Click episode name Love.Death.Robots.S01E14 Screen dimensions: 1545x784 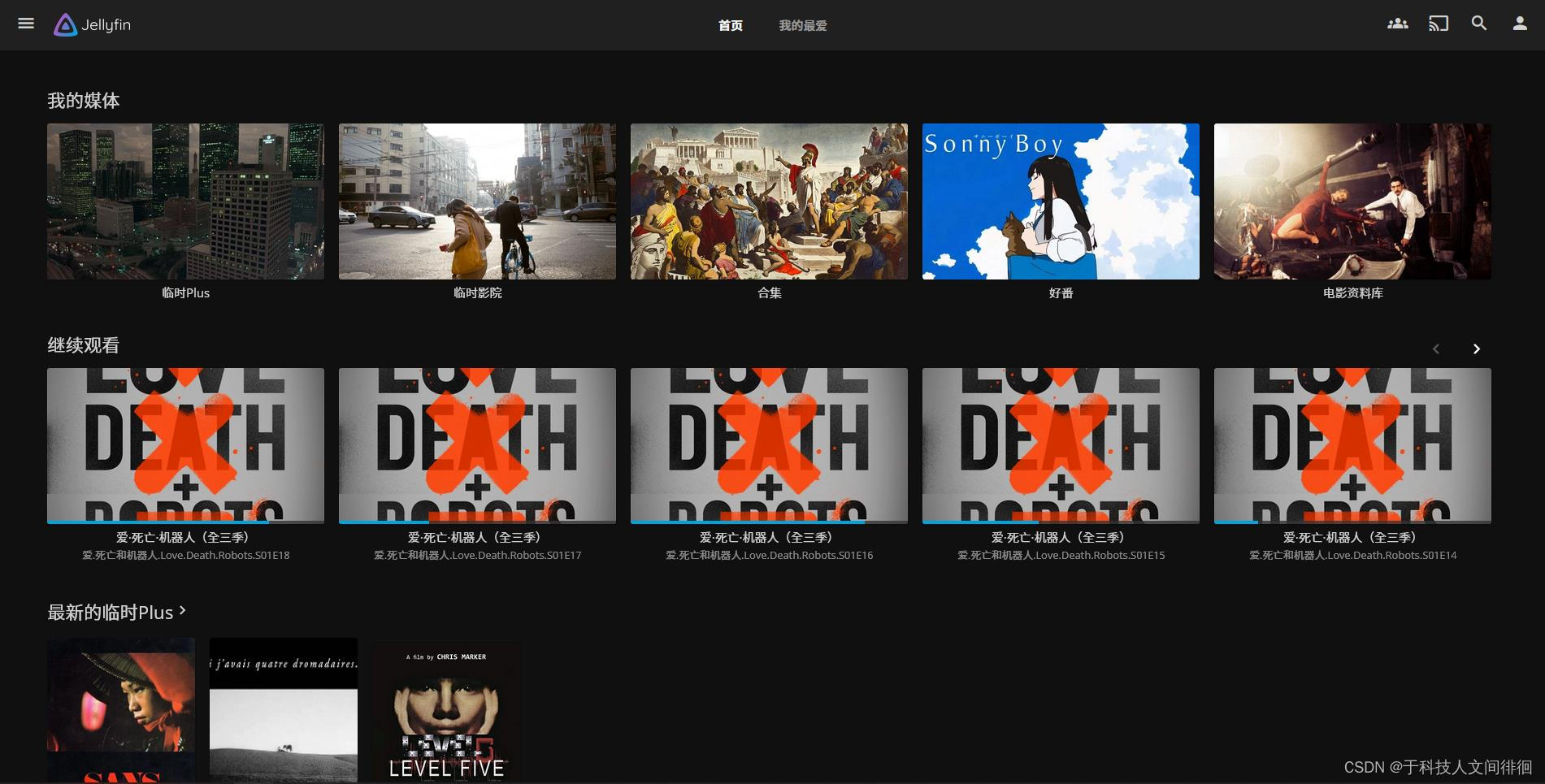pos(1352,555)
